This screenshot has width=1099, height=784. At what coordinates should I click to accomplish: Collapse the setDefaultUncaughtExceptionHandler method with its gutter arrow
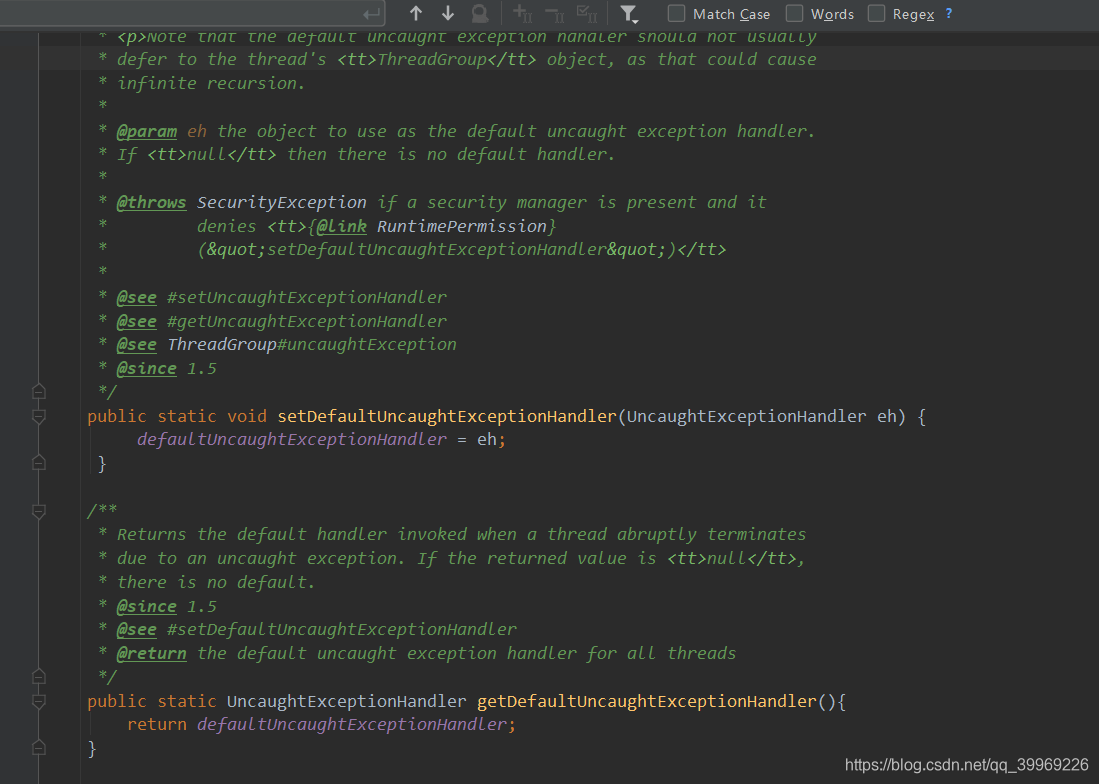(38, 418)
